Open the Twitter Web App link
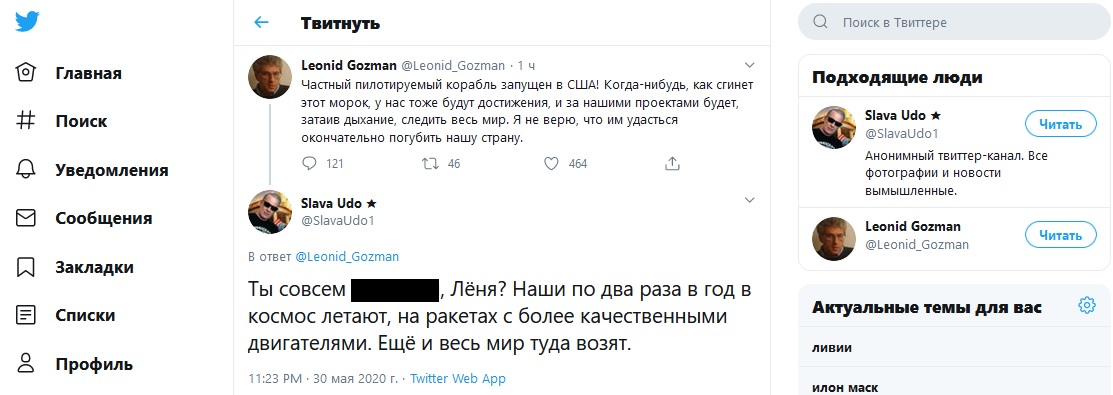 pos(458,379)
